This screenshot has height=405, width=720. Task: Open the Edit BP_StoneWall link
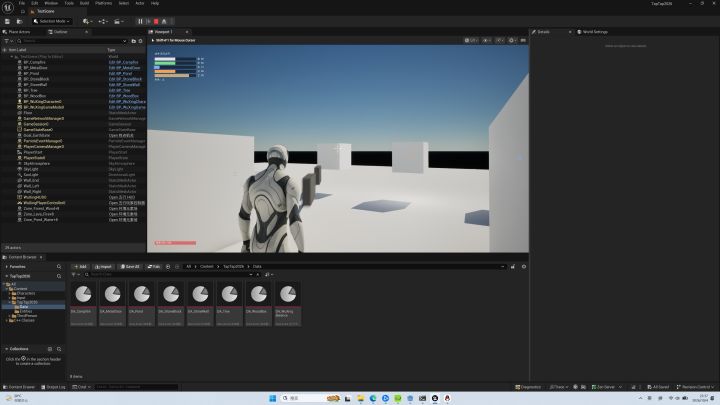click(124, 84)
